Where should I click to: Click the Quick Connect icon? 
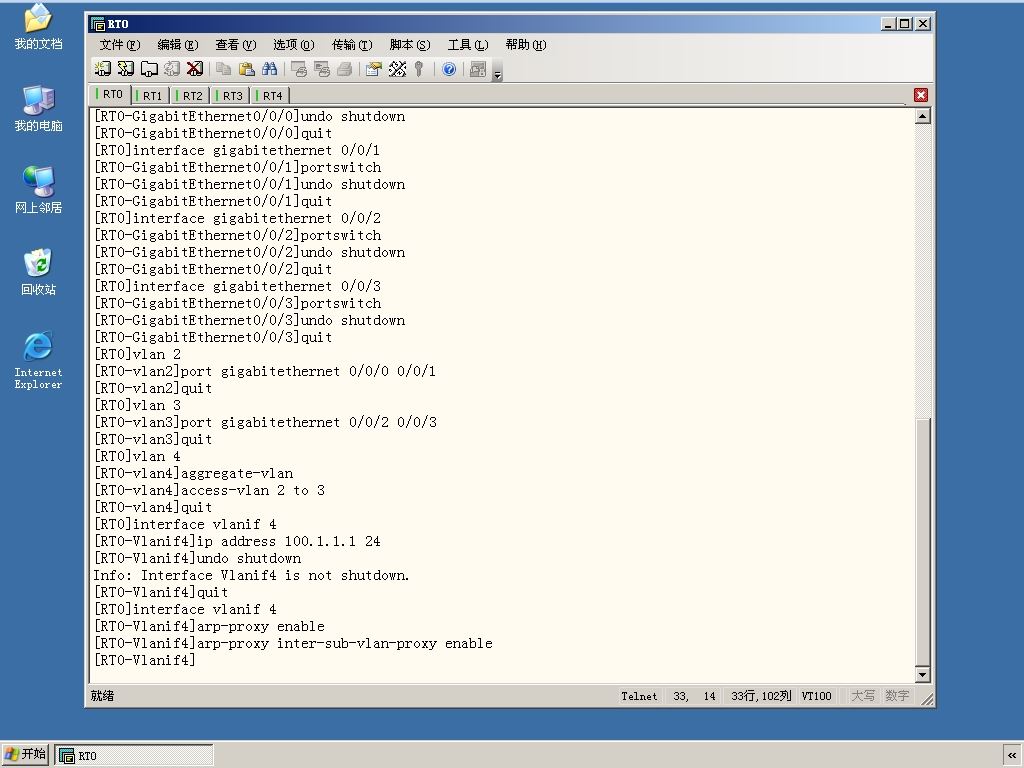coord(126,69)
